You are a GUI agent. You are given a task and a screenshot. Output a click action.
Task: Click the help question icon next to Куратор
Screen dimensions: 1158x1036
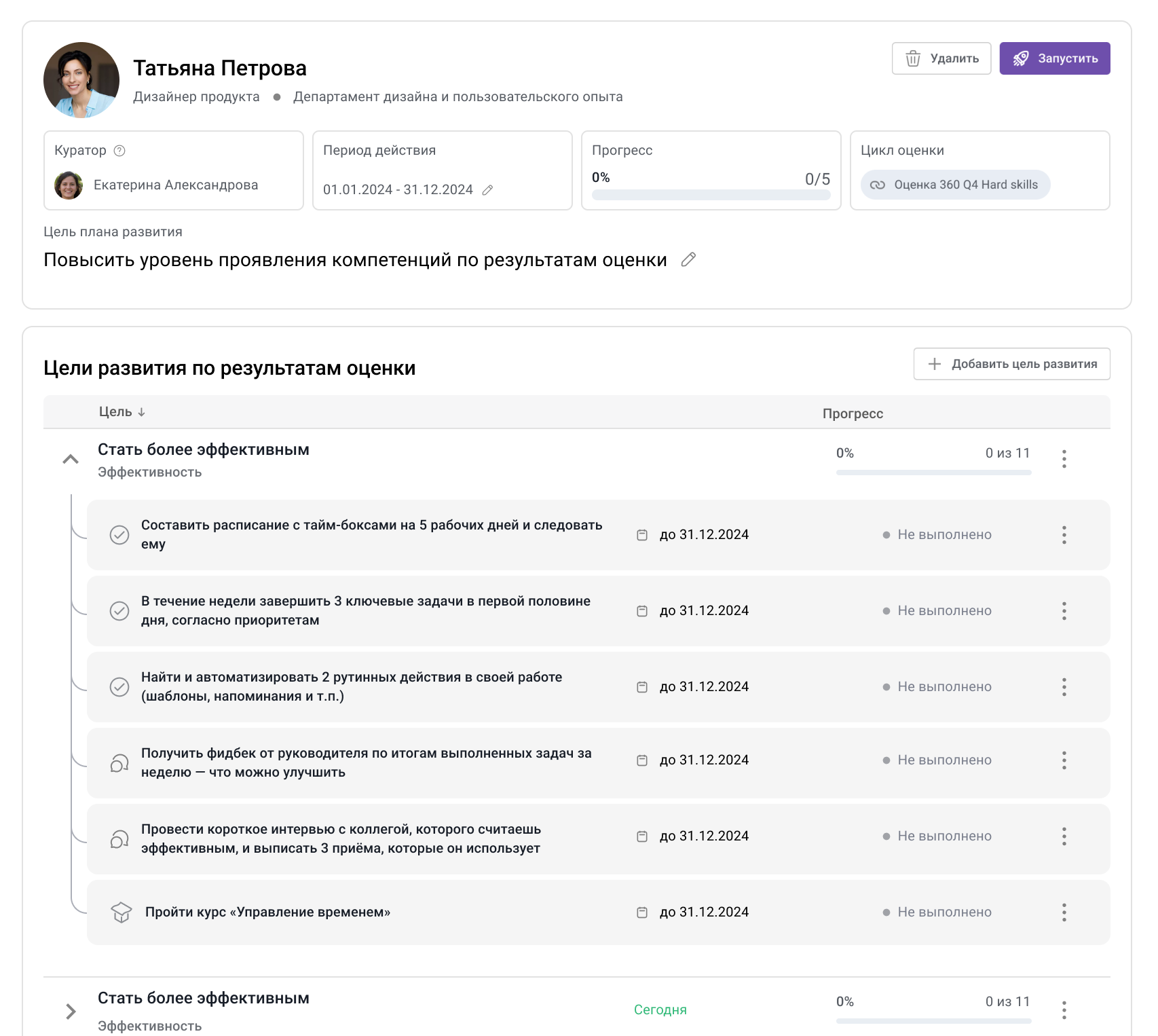click(119, 150)
